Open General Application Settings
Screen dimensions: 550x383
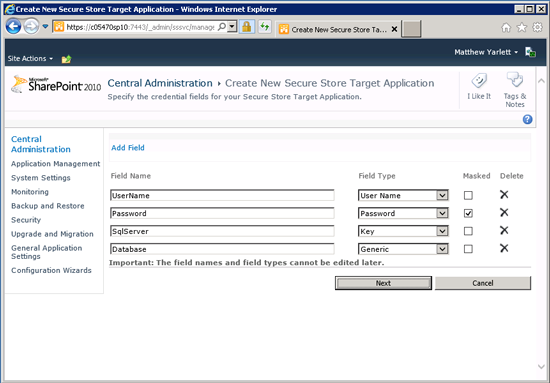[47, 252]
